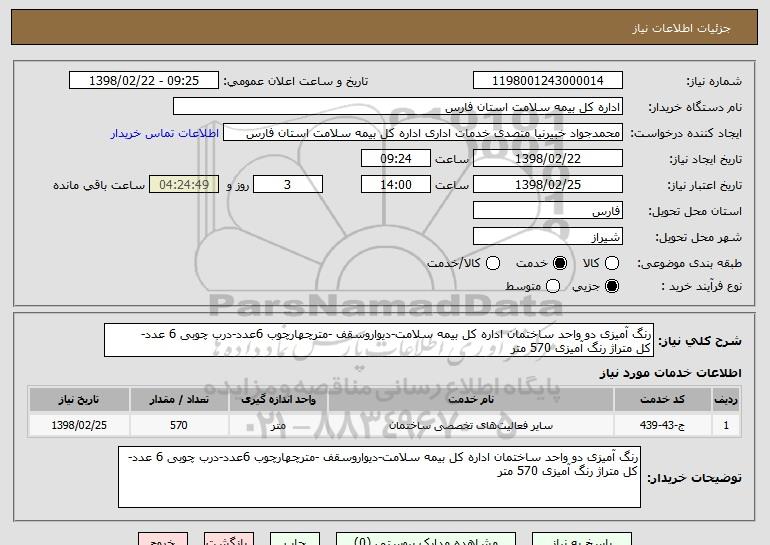Click service name سایر فعالیت‌های تخصصی ساختمان
Image resolution: width=770 pixels, height=545 pixels.
(470, 425)
